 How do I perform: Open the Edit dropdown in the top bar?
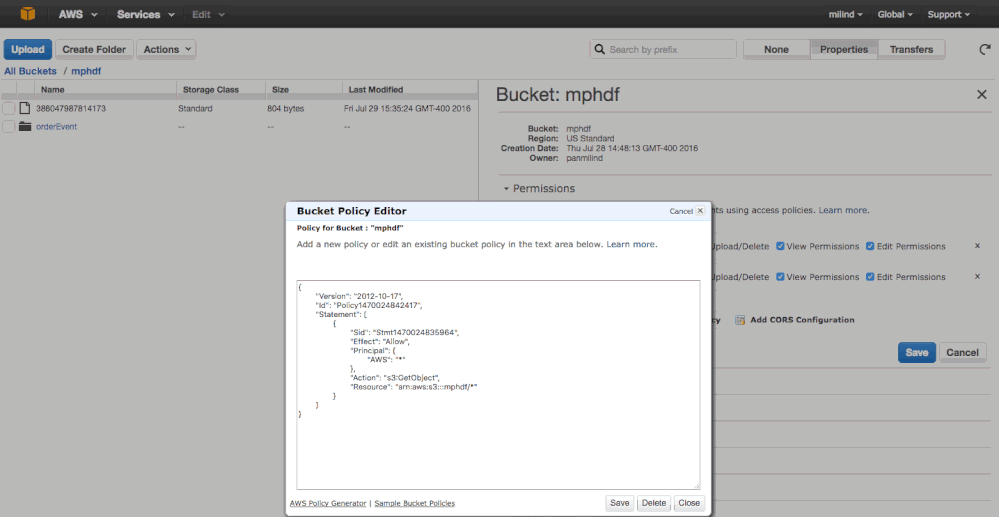(208, 14)
